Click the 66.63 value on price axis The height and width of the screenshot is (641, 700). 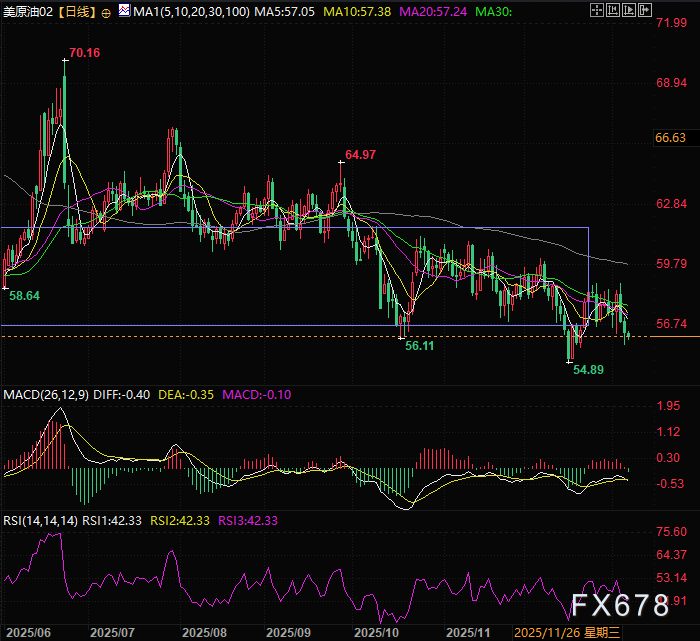[x=669, y=137]
